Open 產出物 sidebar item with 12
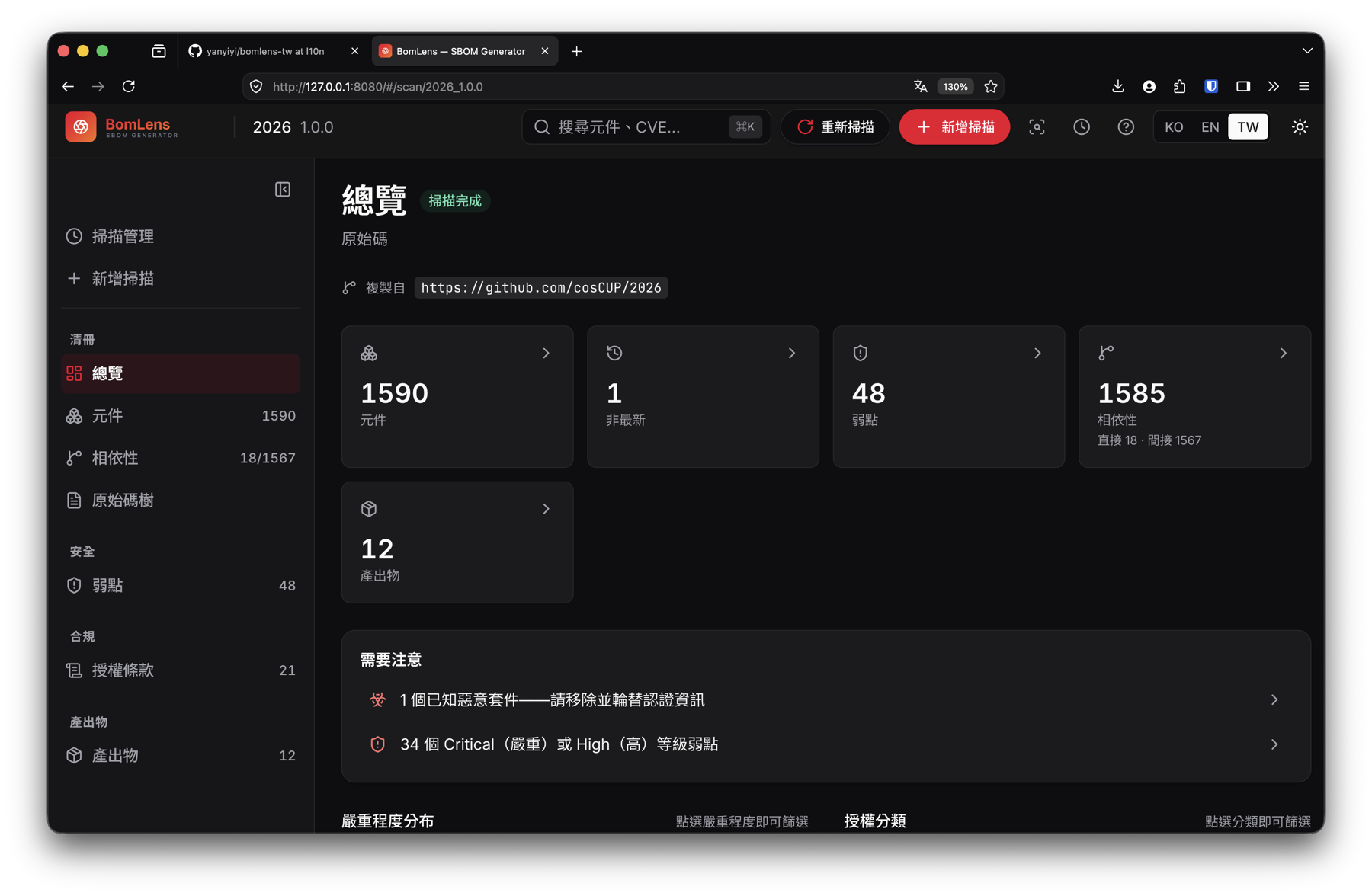 (181, 756)
